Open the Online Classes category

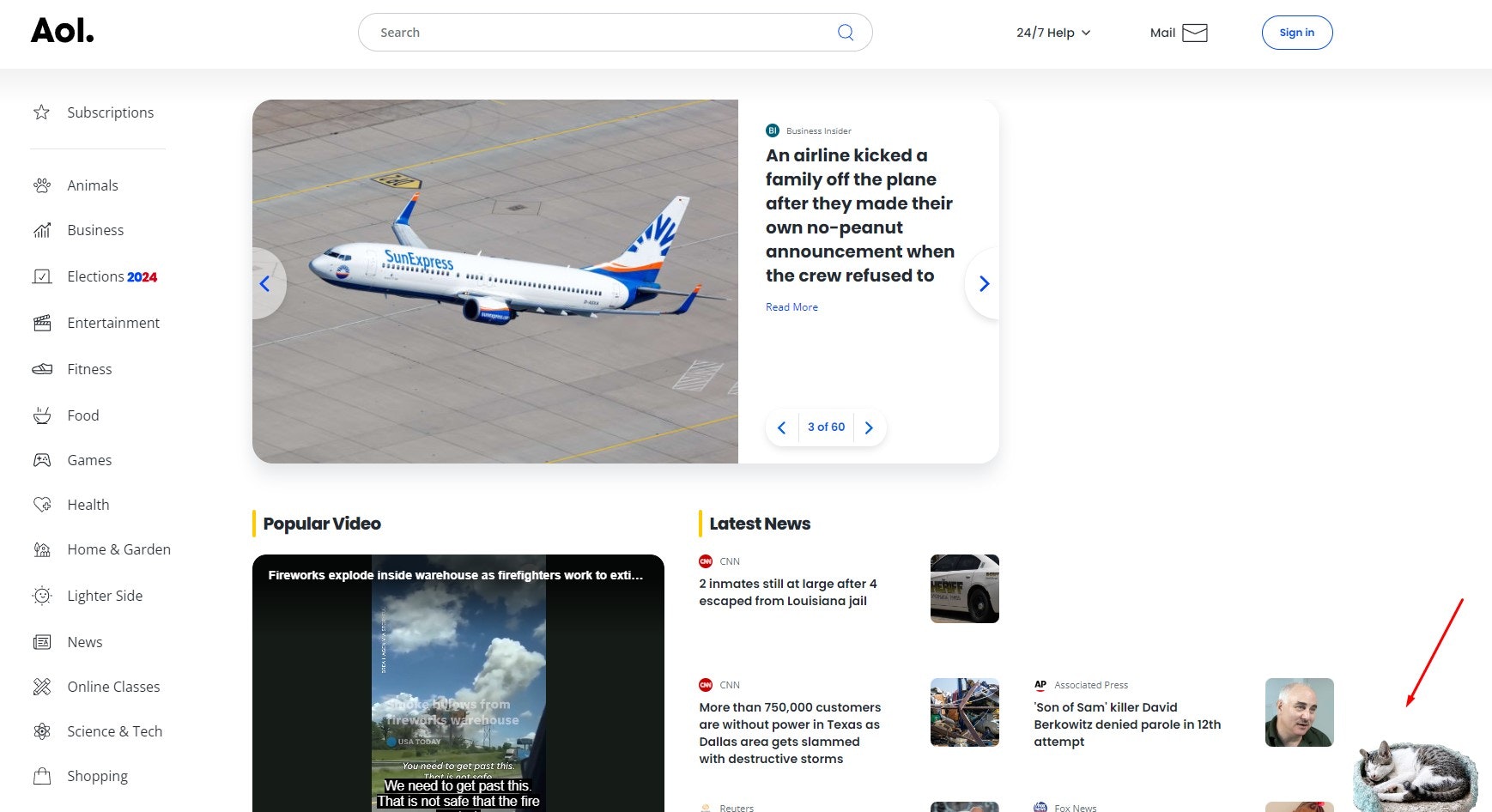[113, 687]
